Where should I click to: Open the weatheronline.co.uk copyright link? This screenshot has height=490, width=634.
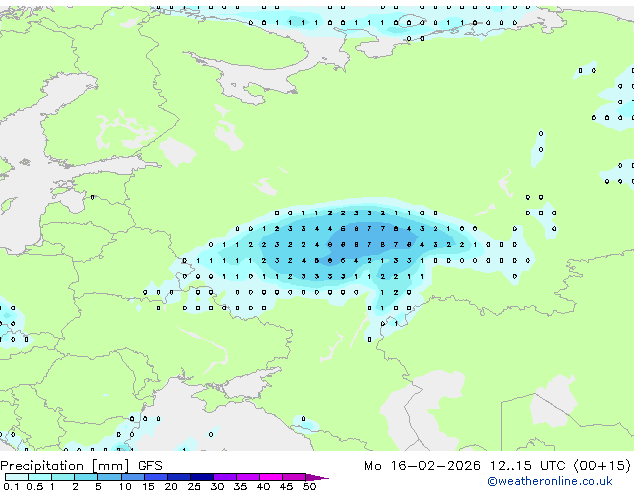[x=550, y=481]
